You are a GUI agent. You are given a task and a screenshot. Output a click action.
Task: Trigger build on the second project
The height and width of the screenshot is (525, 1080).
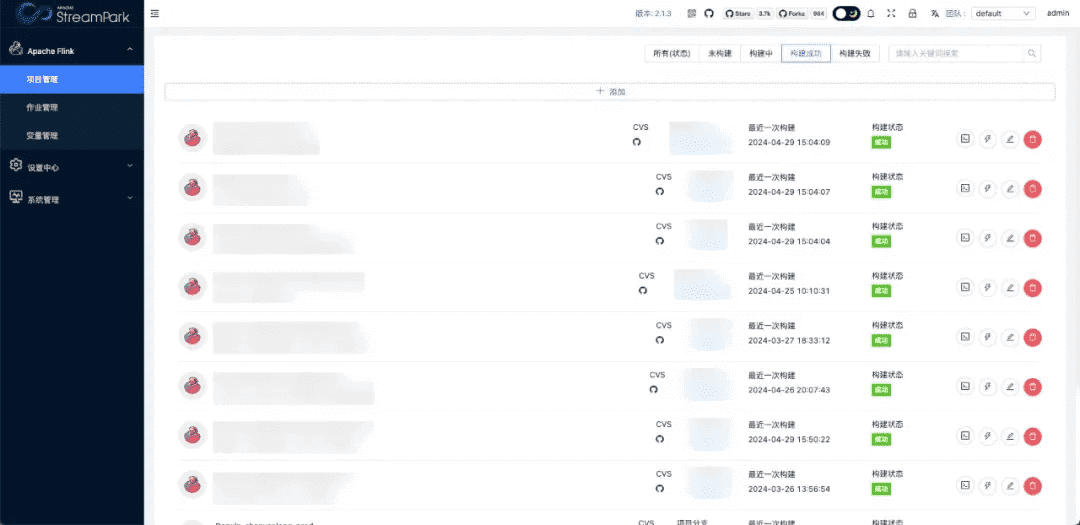pyautogui.click(x=987, y=189)
